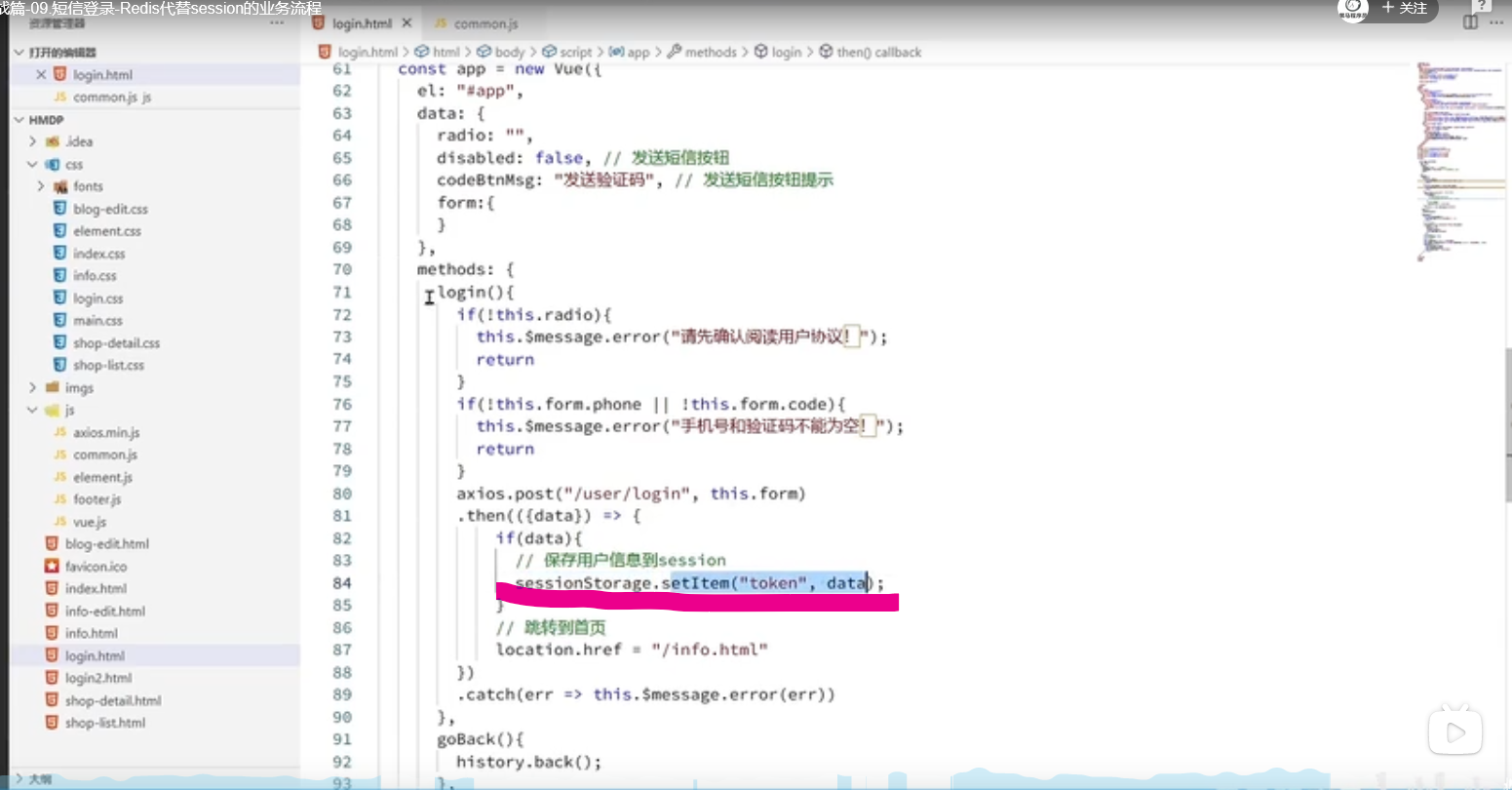Open axios.min.js file
The width and height of the screenshot is (1512, 790).
(x=106, y=433)
